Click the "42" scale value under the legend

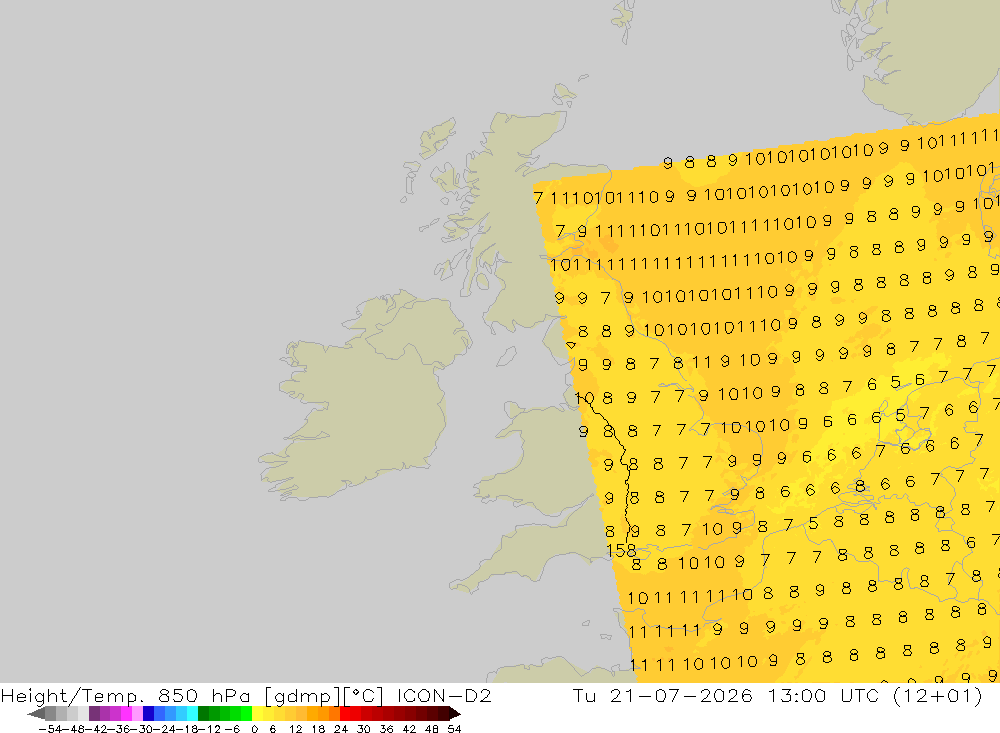pos(409,729)
